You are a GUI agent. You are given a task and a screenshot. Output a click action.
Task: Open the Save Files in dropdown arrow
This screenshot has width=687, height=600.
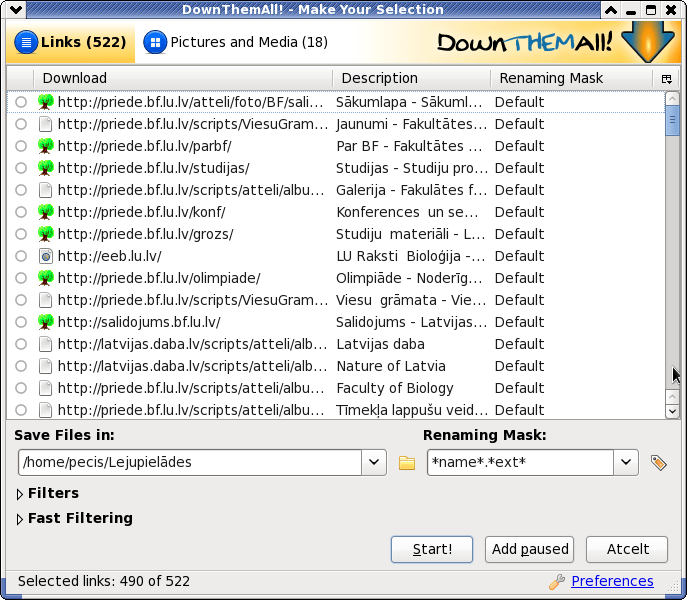coord(374,462)
